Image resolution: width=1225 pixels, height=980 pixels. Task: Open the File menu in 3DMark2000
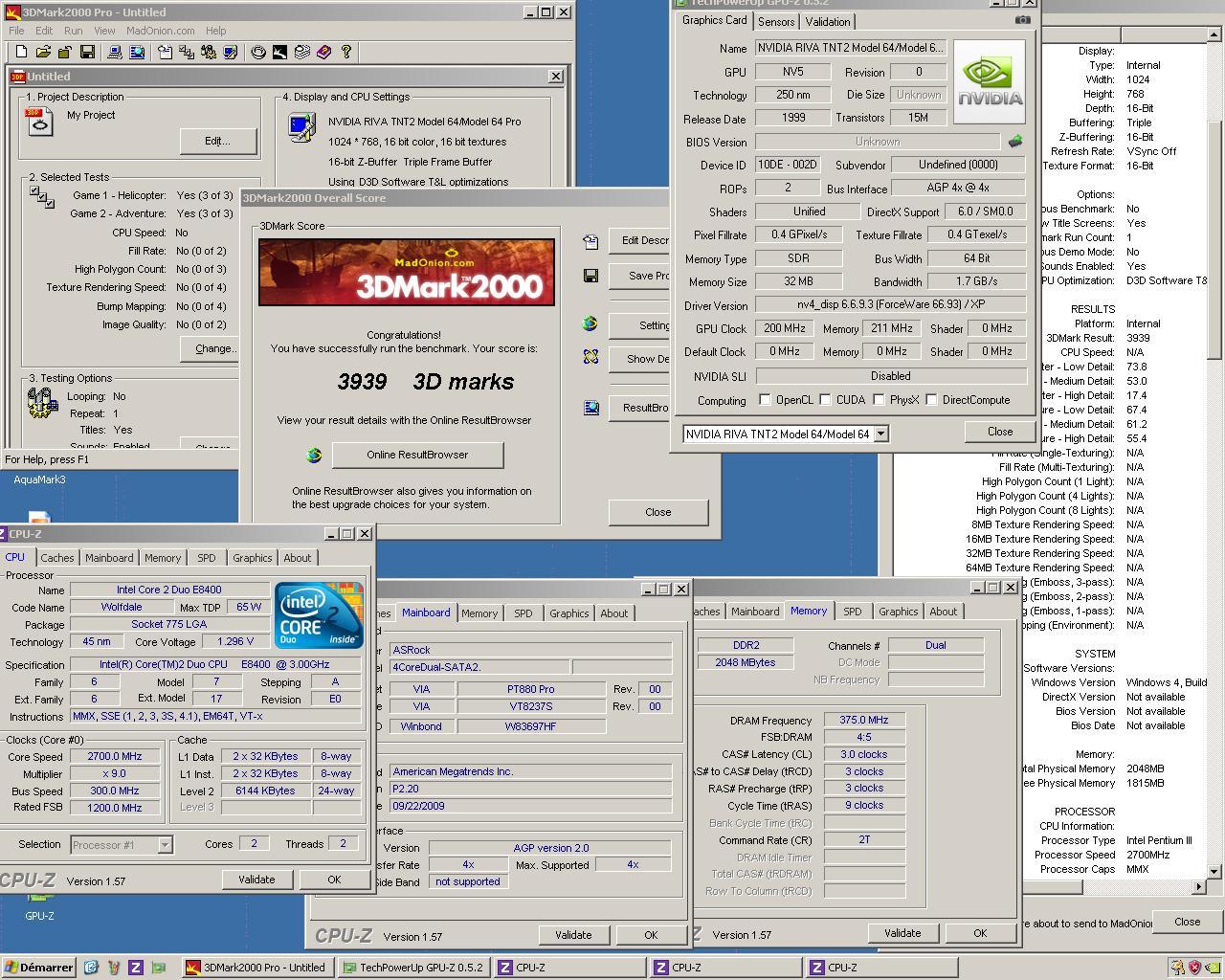click(x=16, y=31)
